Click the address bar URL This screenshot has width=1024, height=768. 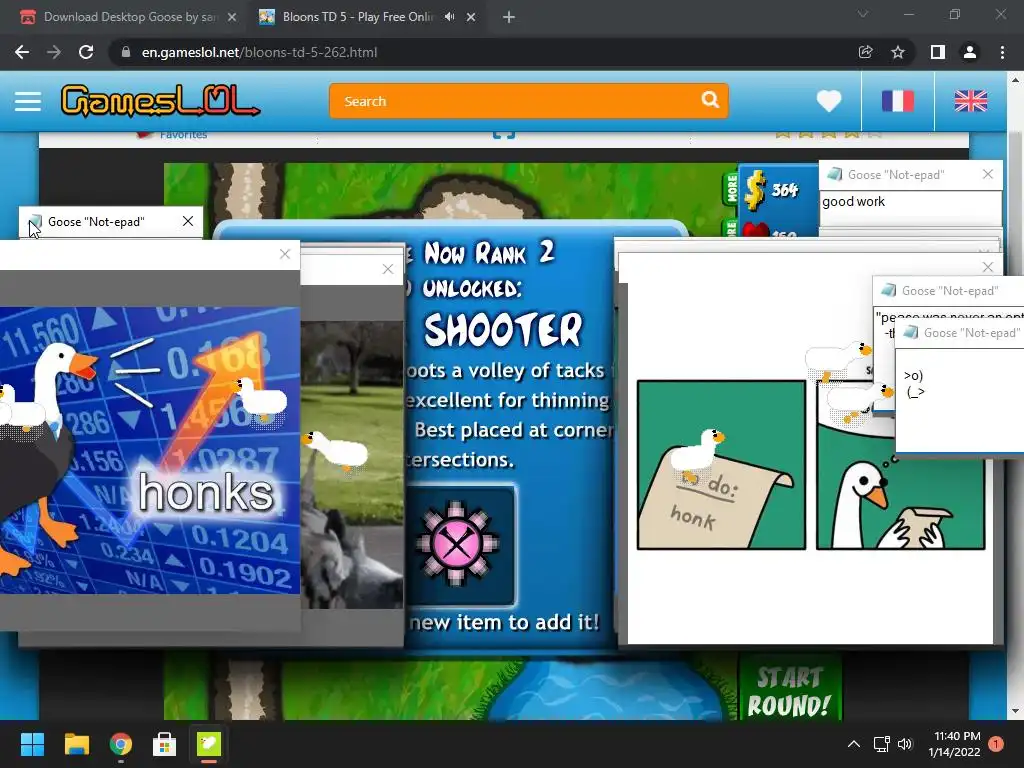tap(259, 52)
